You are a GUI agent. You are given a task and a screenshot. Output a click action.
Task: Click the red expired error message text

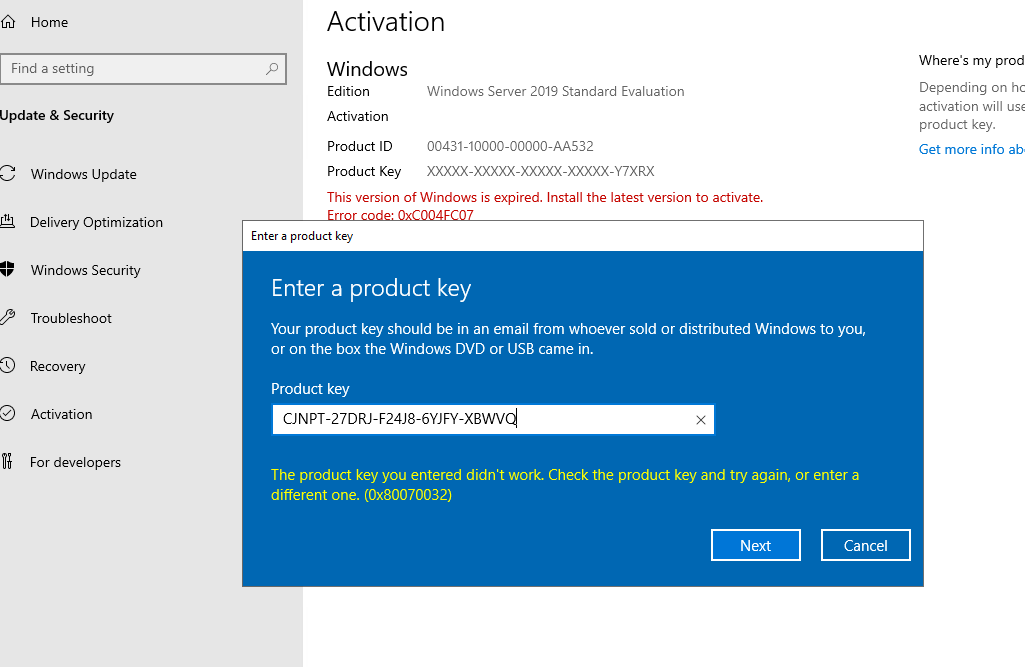[x=544, y=197]
